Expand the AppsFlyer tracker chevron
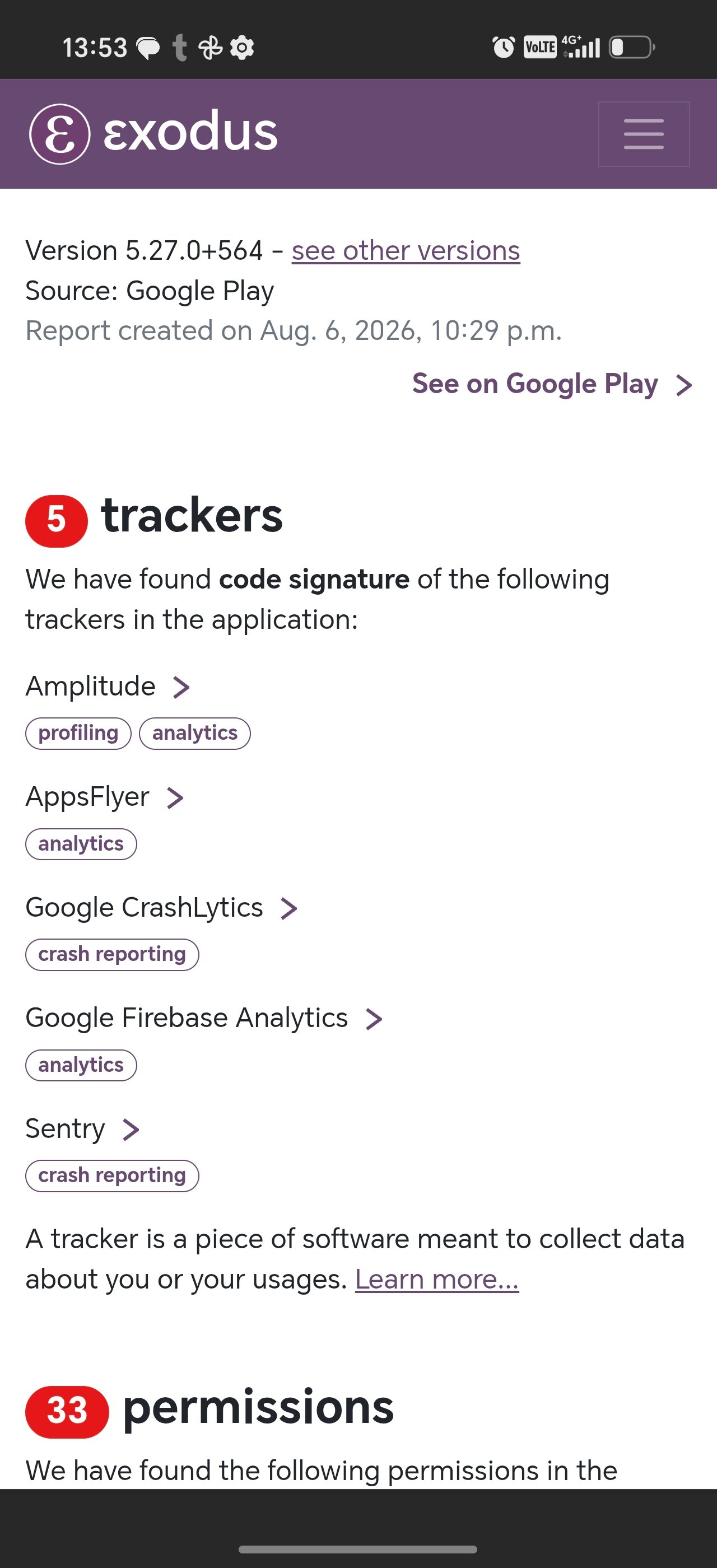This screenshot has width=717, height=1568. point(175,798)
